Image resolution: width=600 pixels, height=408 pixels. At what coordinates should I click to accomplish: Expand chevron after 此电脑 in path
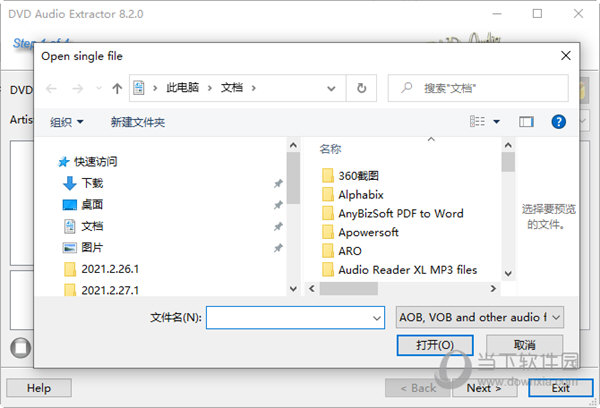tap(210, 88)
